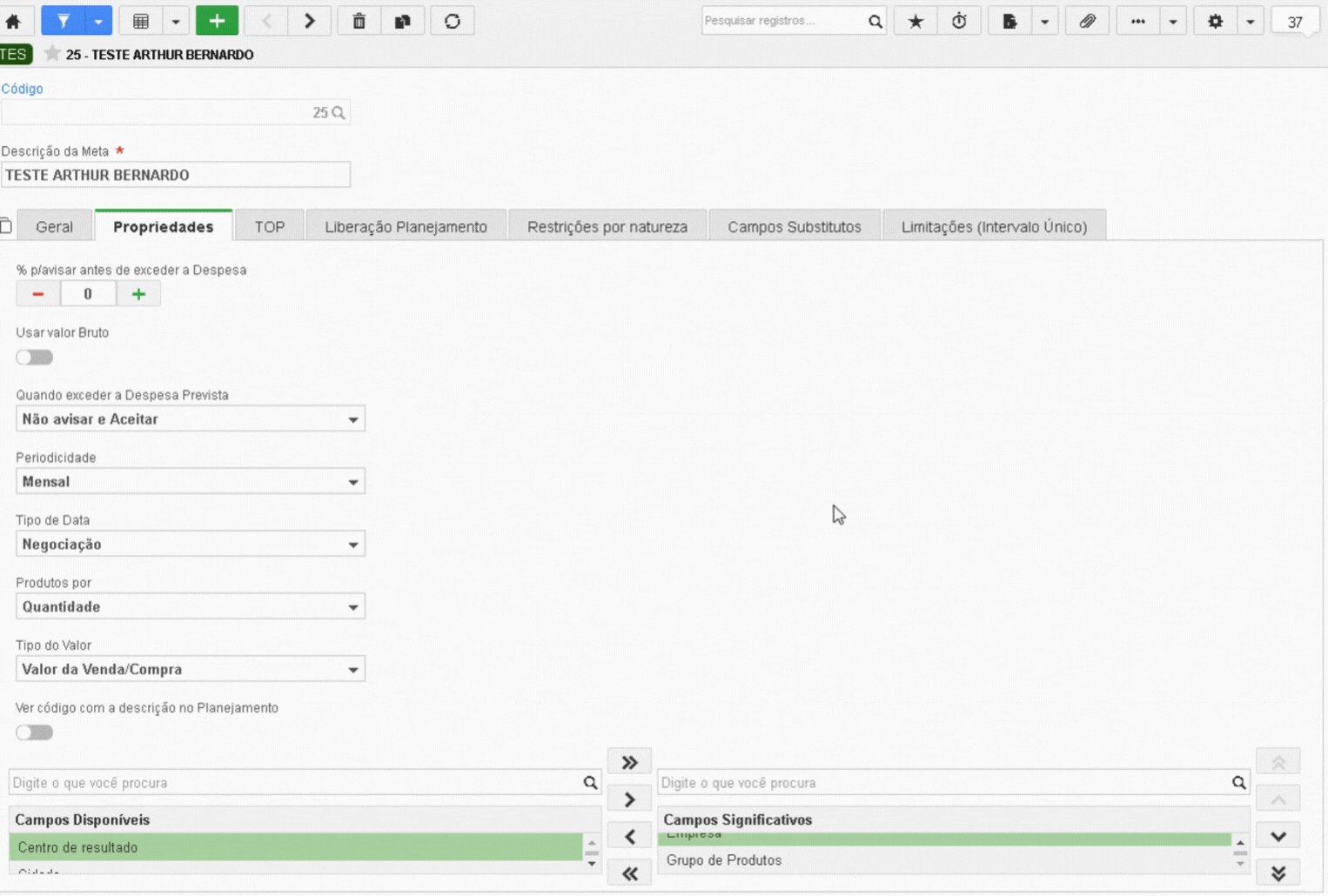Focus the Pesquisar registros search field
This screenshot has height=896, width=1328.
click(783, 21)
